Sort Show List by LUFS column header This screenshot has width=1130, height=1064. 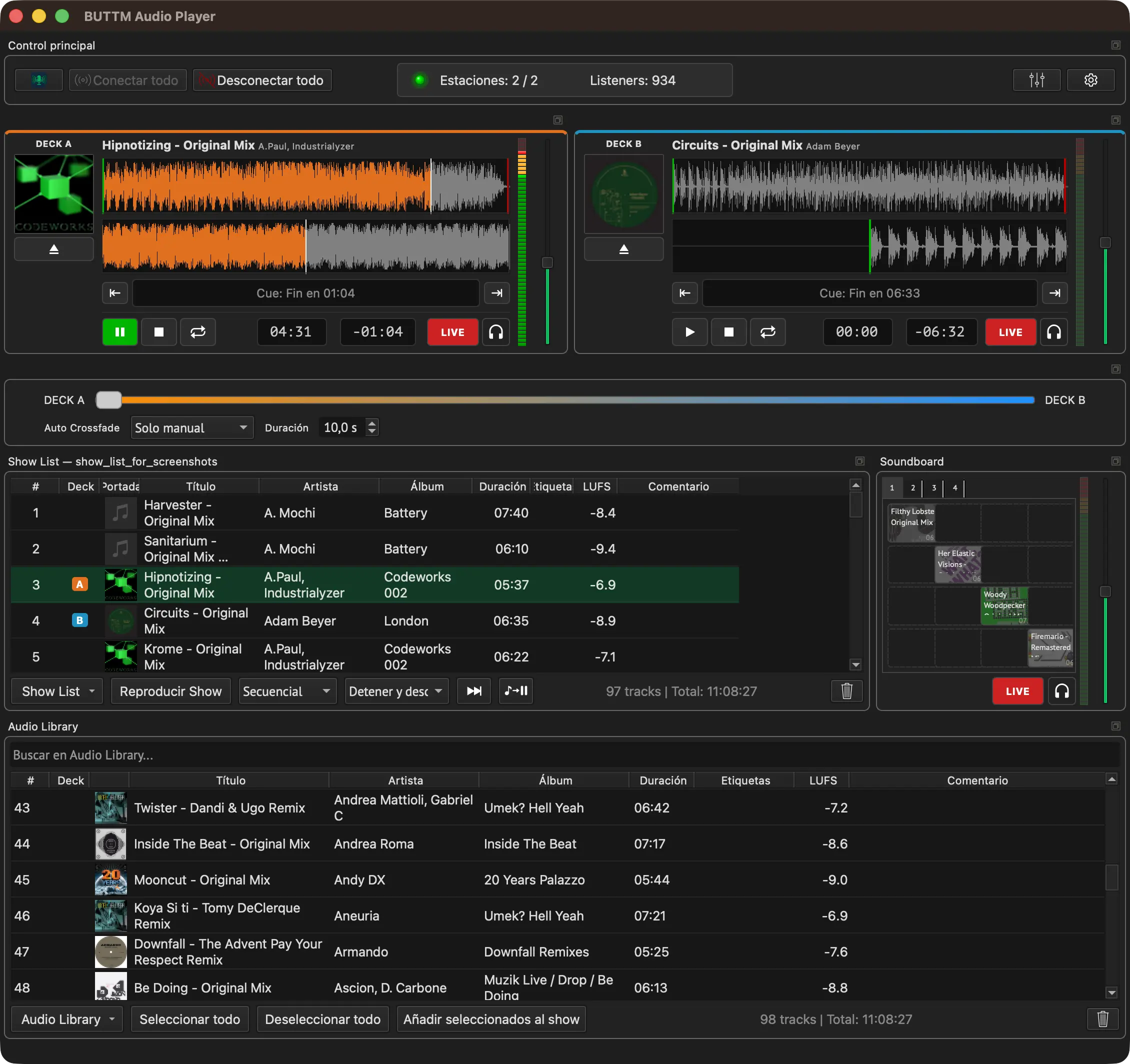(596, 486)
